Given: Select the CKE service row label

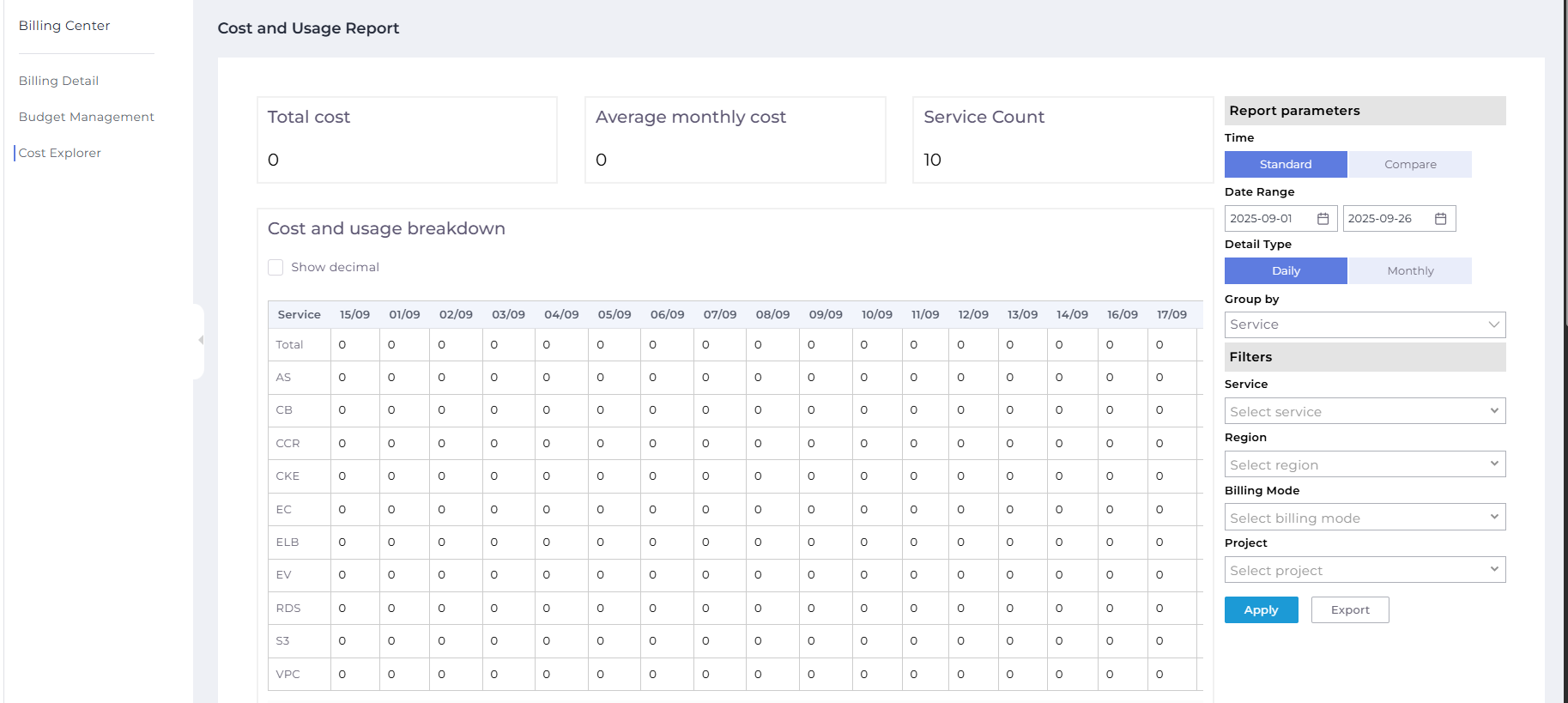Looking at the screenshot, I should 288,476.
